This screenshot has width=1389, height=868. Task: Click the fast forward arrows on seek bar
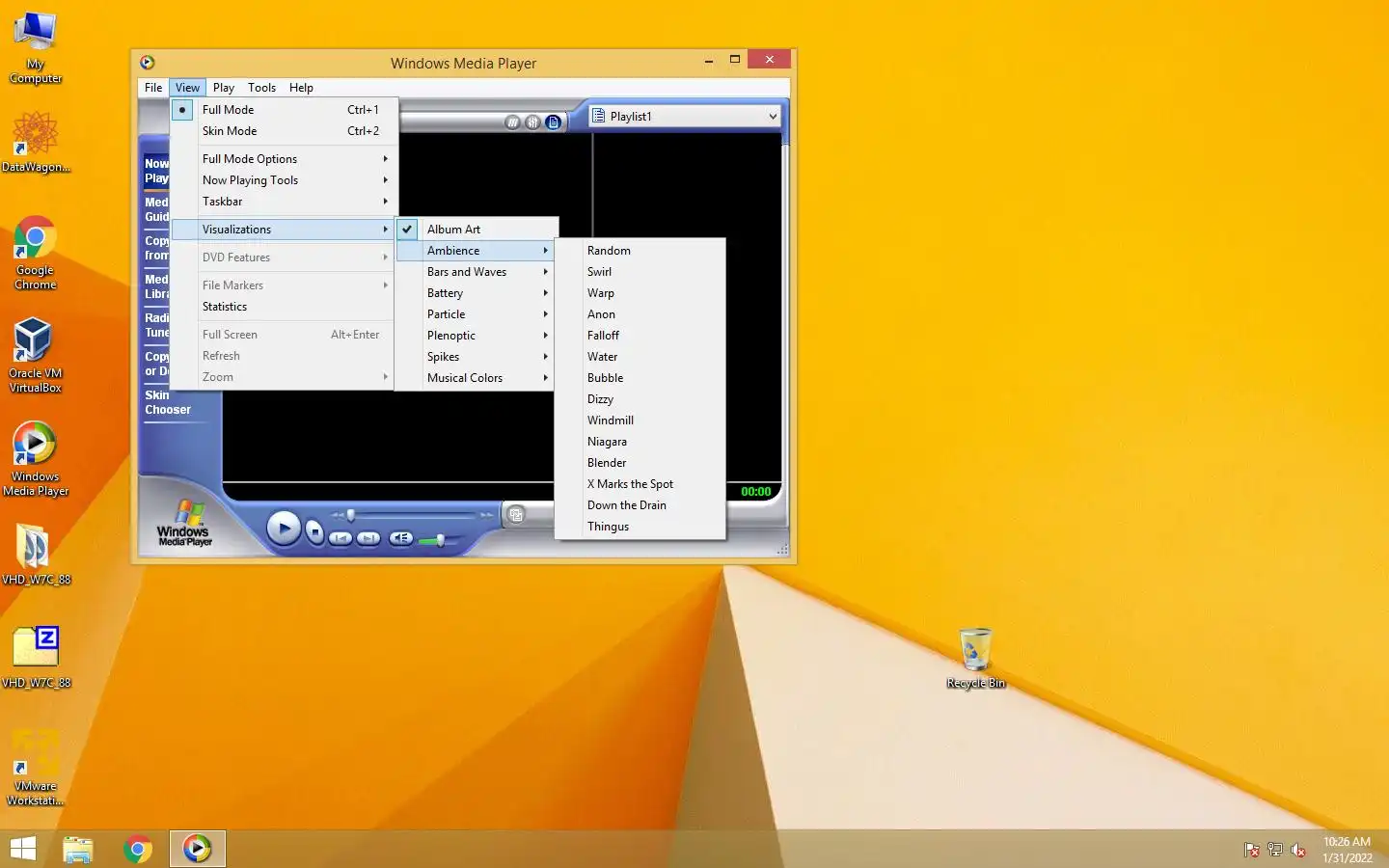pos(486,515)
